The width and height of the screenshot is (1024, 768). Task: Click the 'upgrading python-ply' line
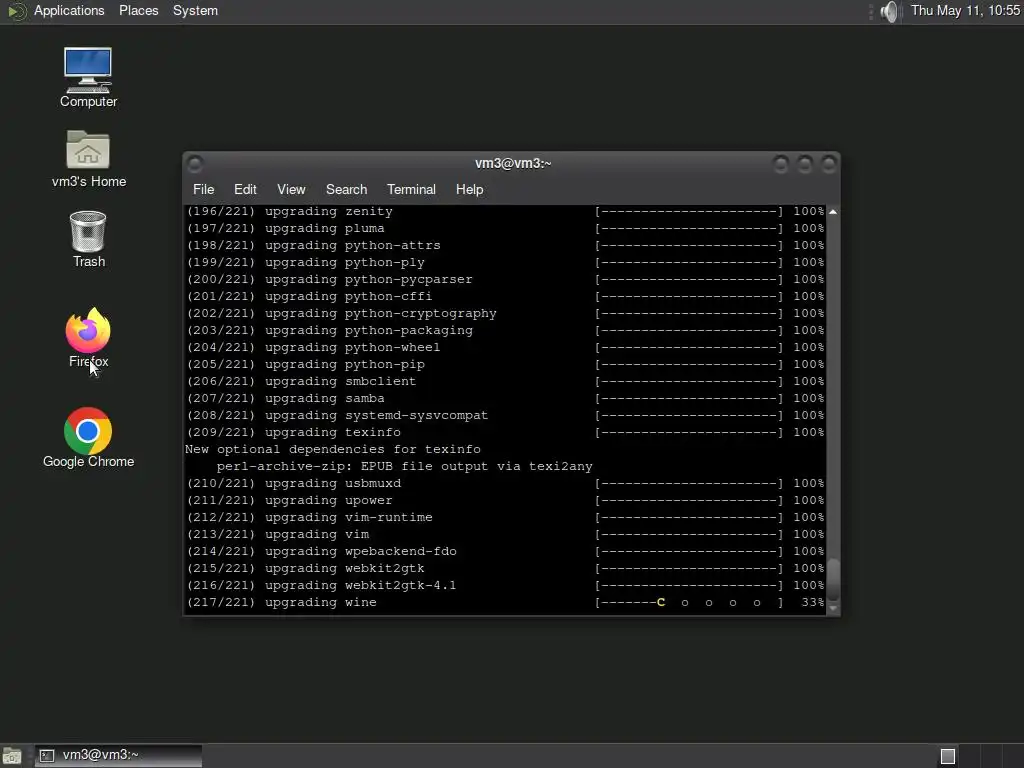pyautogui.click(x=505, y=263)
